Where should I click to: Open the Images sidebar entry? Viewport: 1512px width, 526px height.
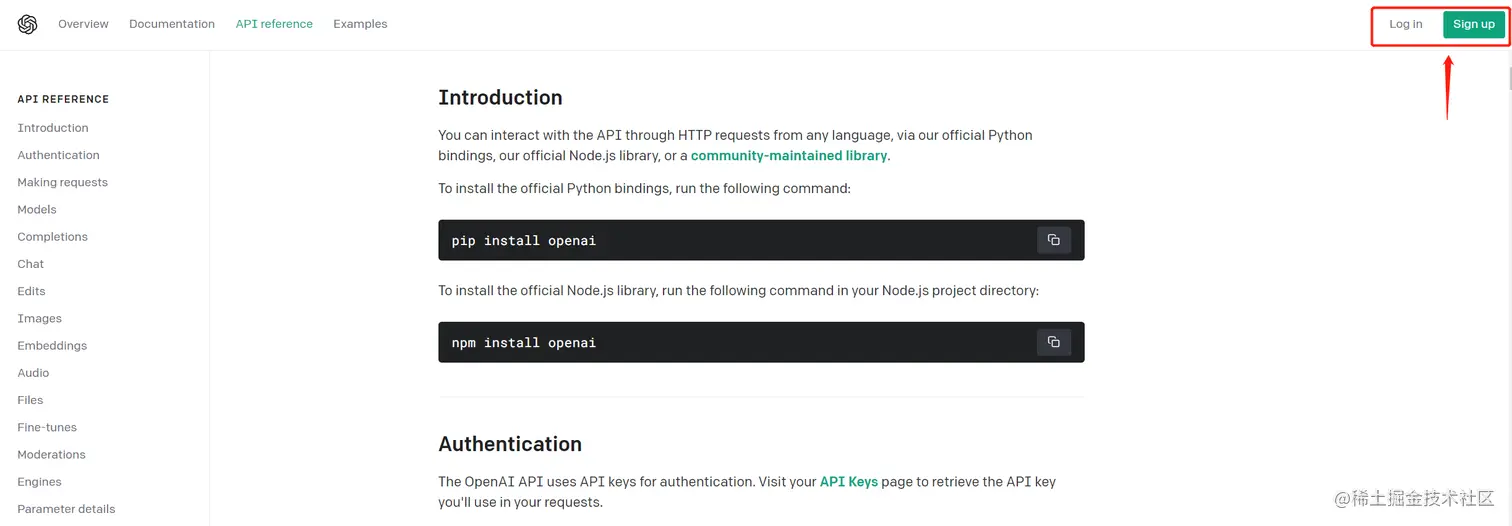pos(39,318)
